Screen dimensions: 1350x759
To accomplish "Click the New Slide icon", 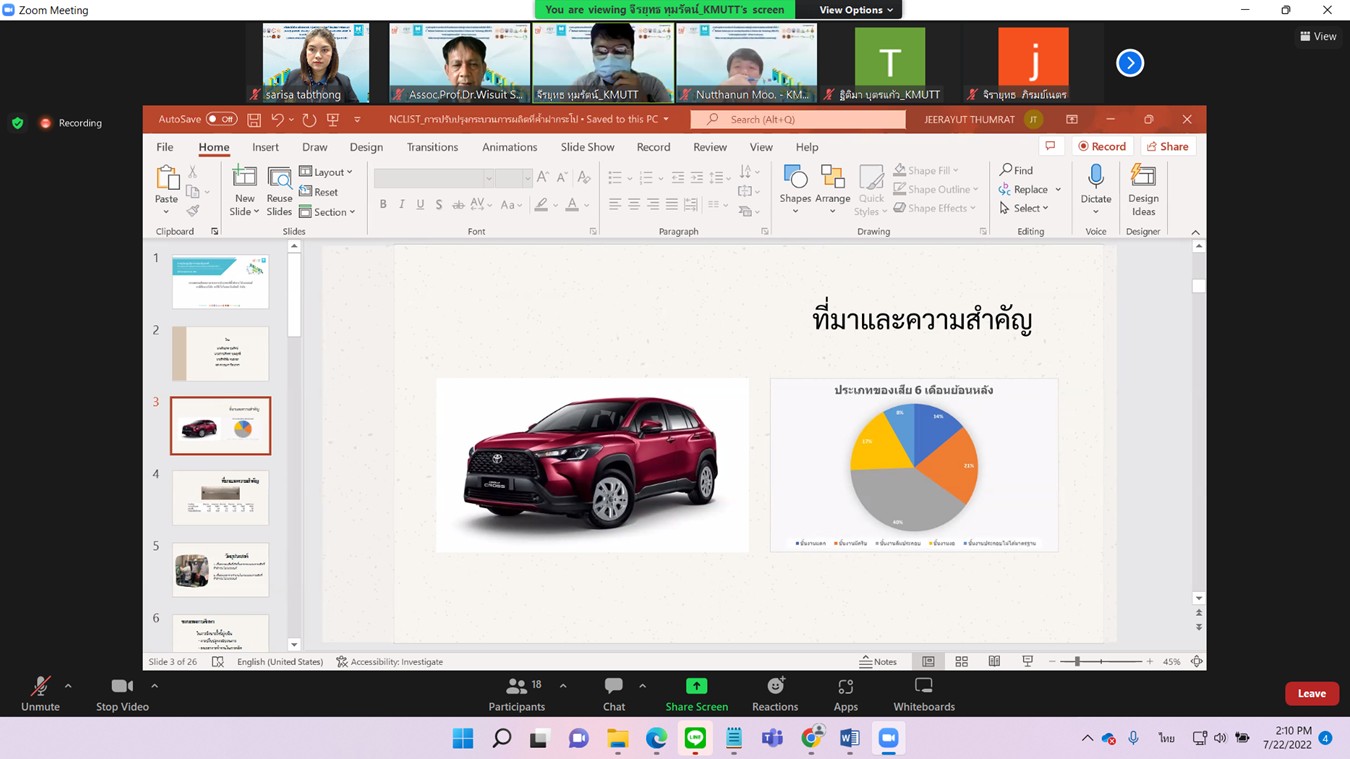I will (x=244, y=178).
